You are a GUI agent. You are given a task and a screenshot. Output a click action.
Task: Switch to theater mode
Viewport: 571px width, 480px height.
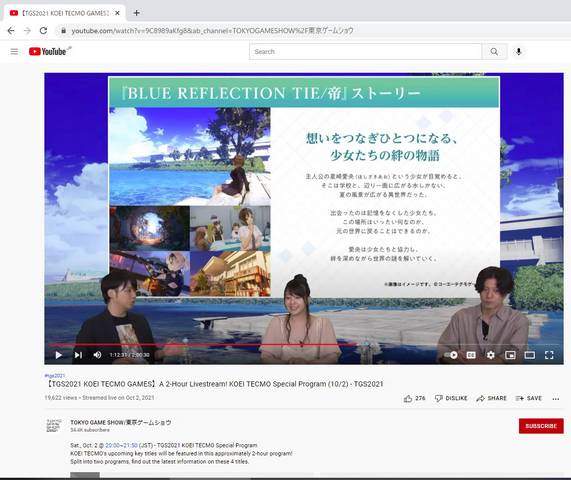[x=529, y=355]
